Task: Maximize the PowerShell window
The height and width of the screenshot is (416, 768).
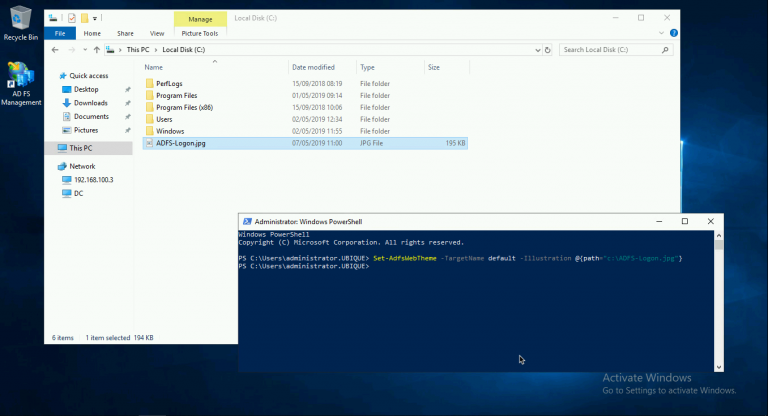Action: click(x=685, y=221)
